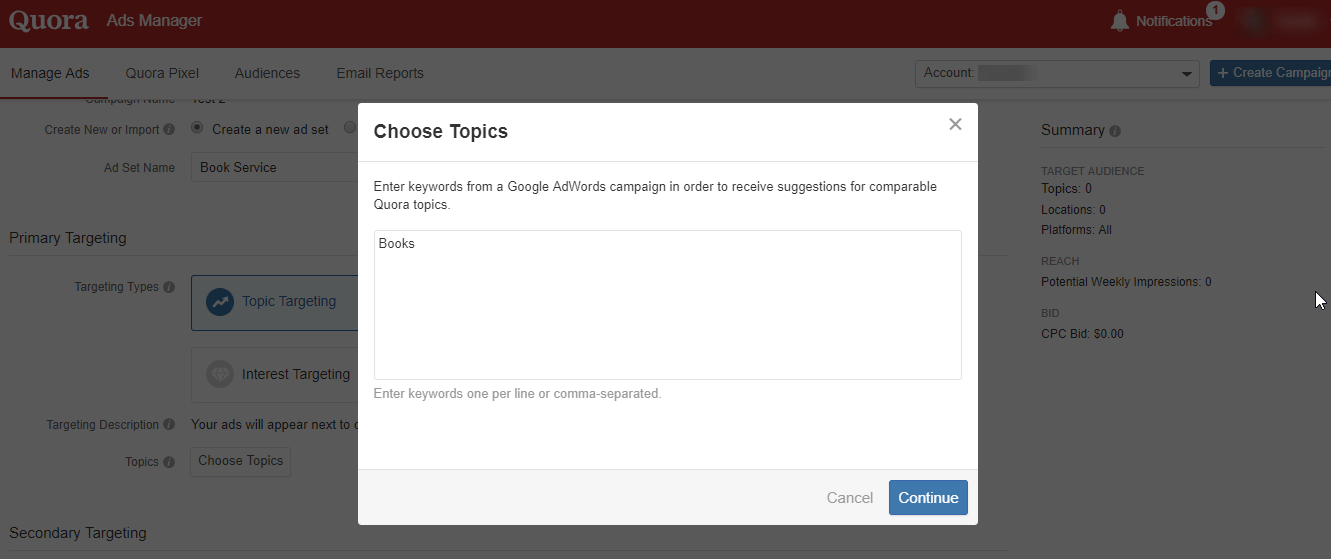
Task: Go to the Audiences tab
Action: pos(267,73)
